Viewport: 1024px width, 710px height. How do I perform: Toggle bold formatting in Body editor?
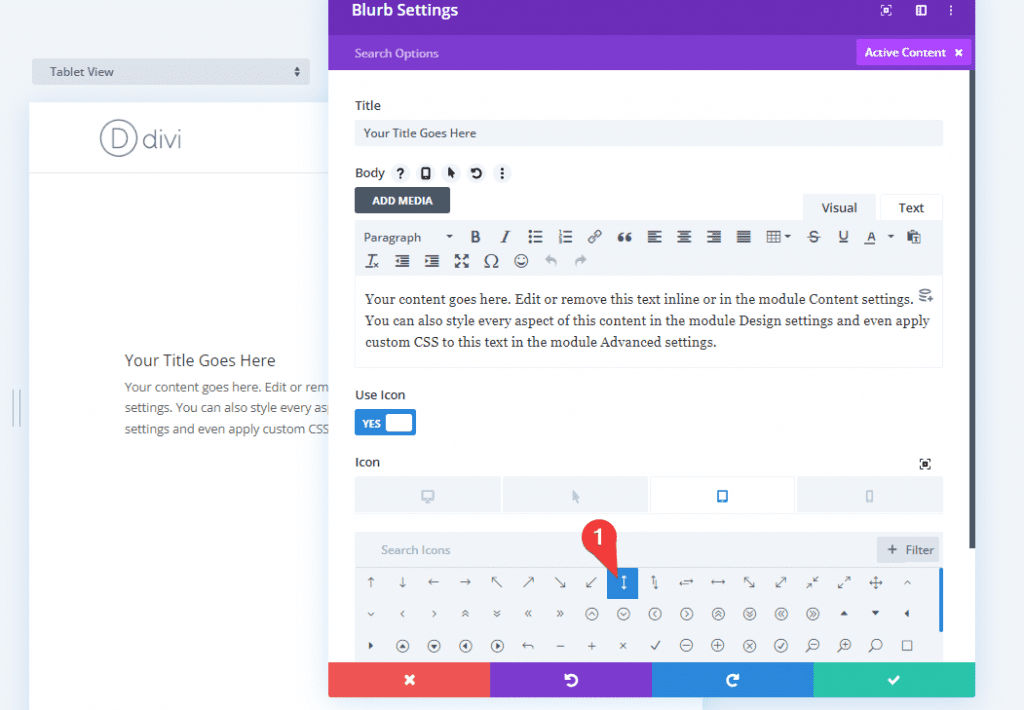point(475,237)
